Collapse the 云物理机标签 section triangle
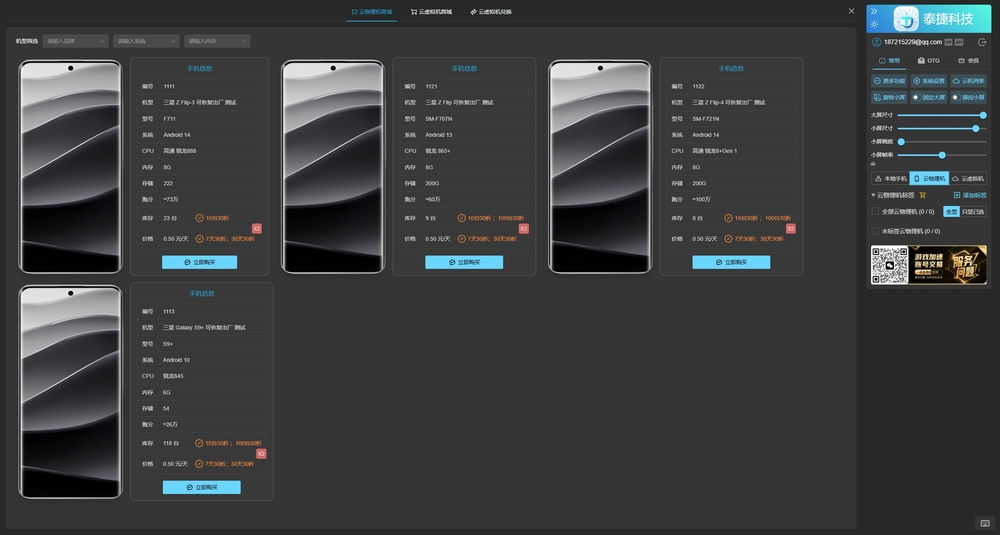The width and height of the screenshot is (1000, 535). (873, 195)
